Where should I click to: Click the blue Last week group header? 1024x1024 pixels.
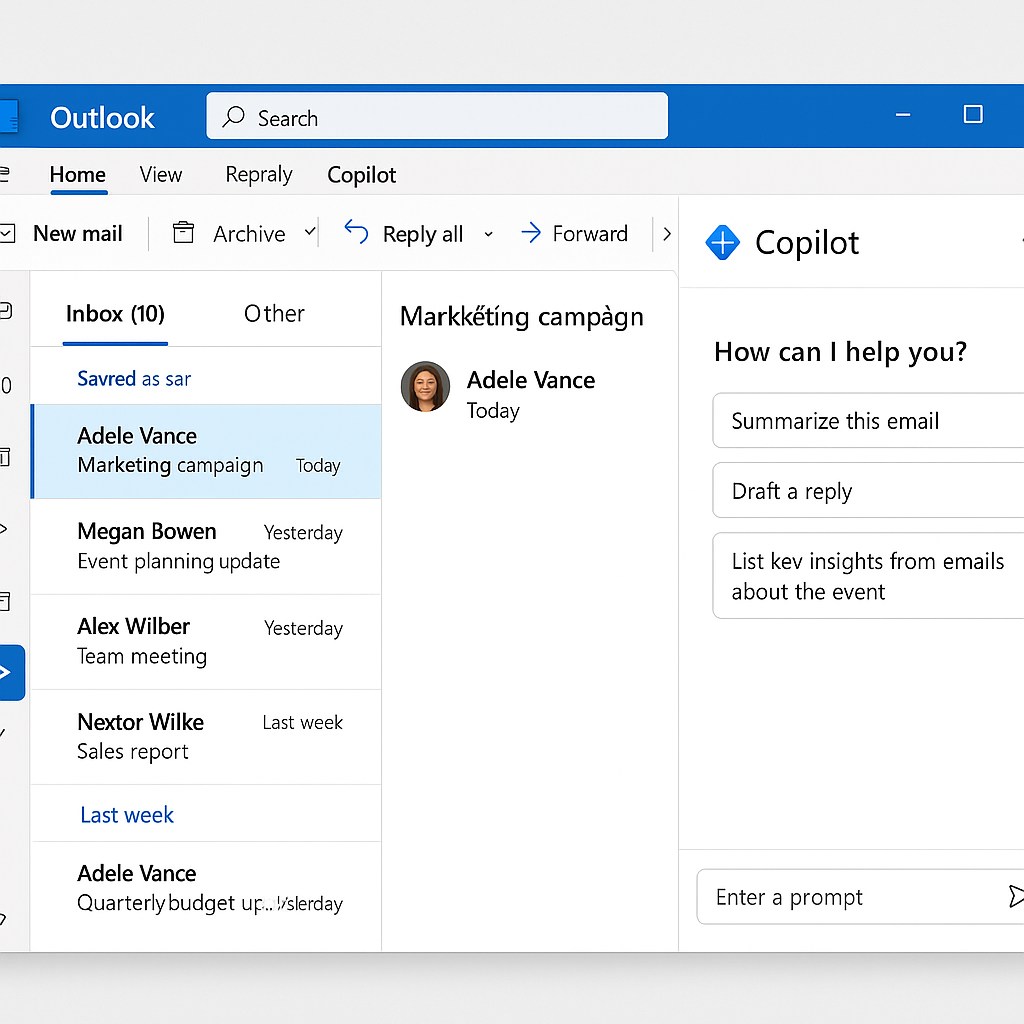(x=127, y=815)
